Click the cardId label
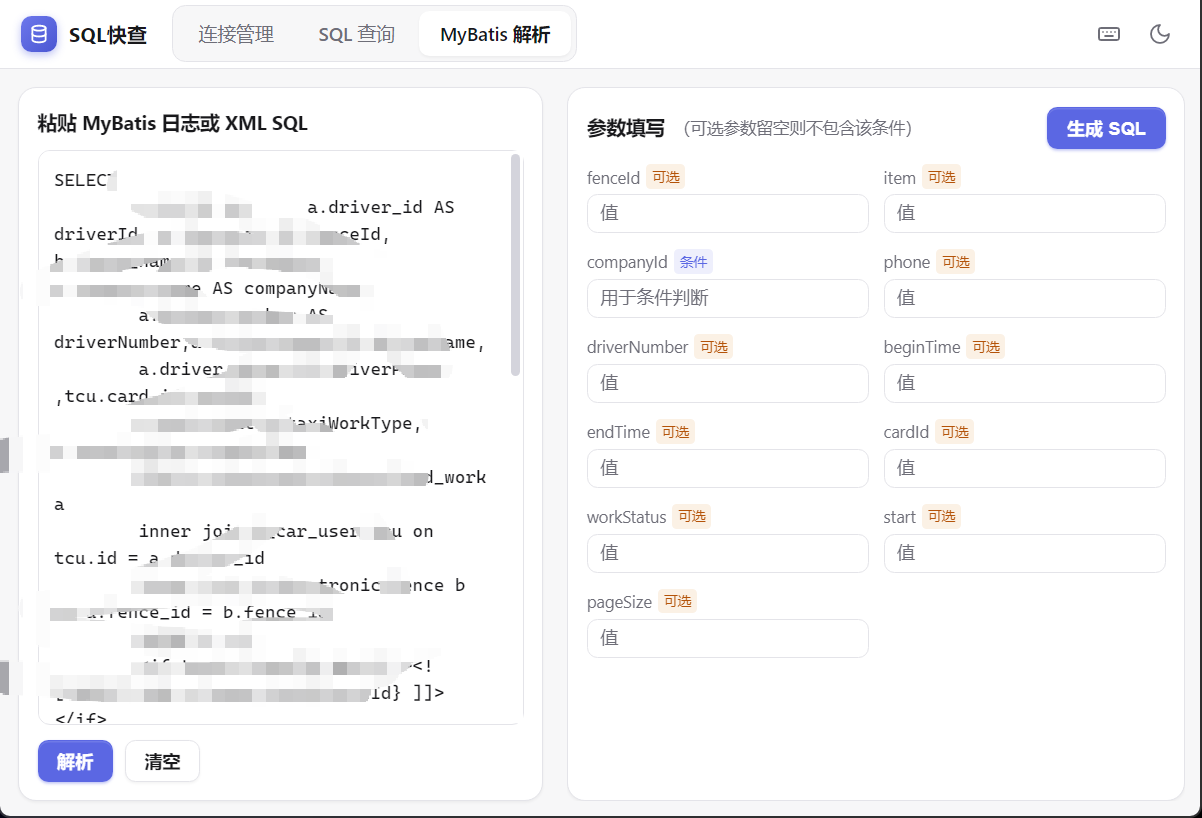 coord(906,432)
